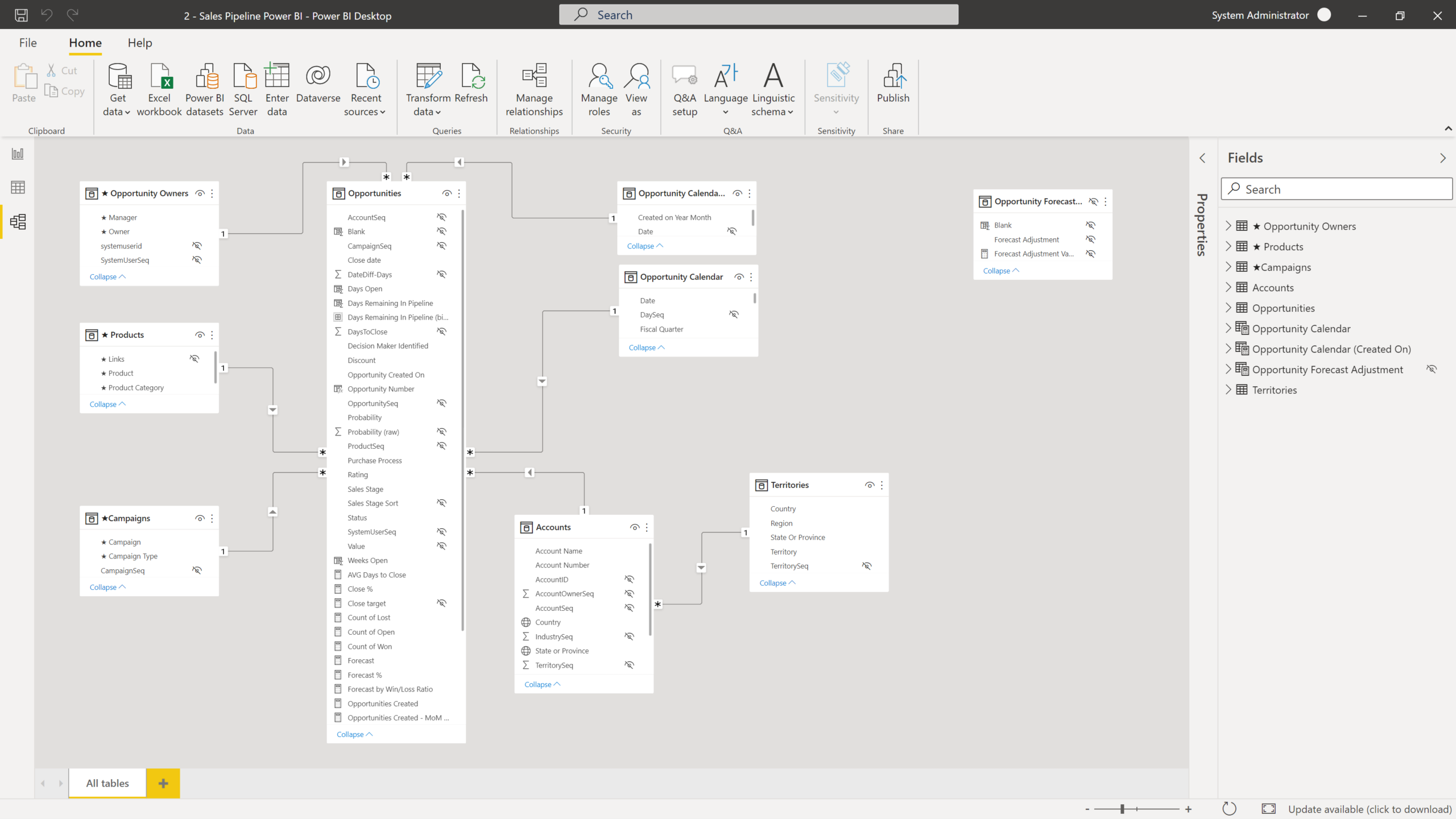Expand the Accounts table in Fields pane
Screen dimensions: 1456x819
(1229, 287)
